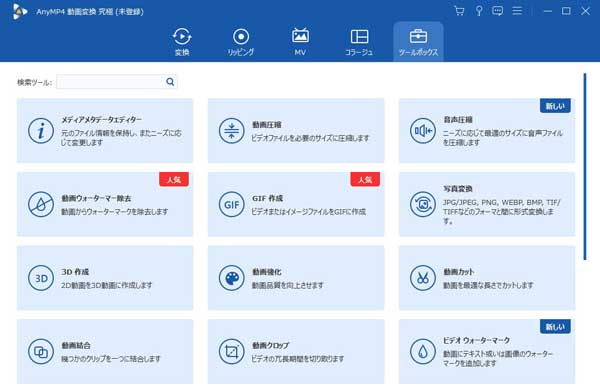Image resolution: width=600 pixels, height=388 pixels.
Task: Click the 動画強化 palette icon
Action: pyautogui.click(x=232, y=278)
